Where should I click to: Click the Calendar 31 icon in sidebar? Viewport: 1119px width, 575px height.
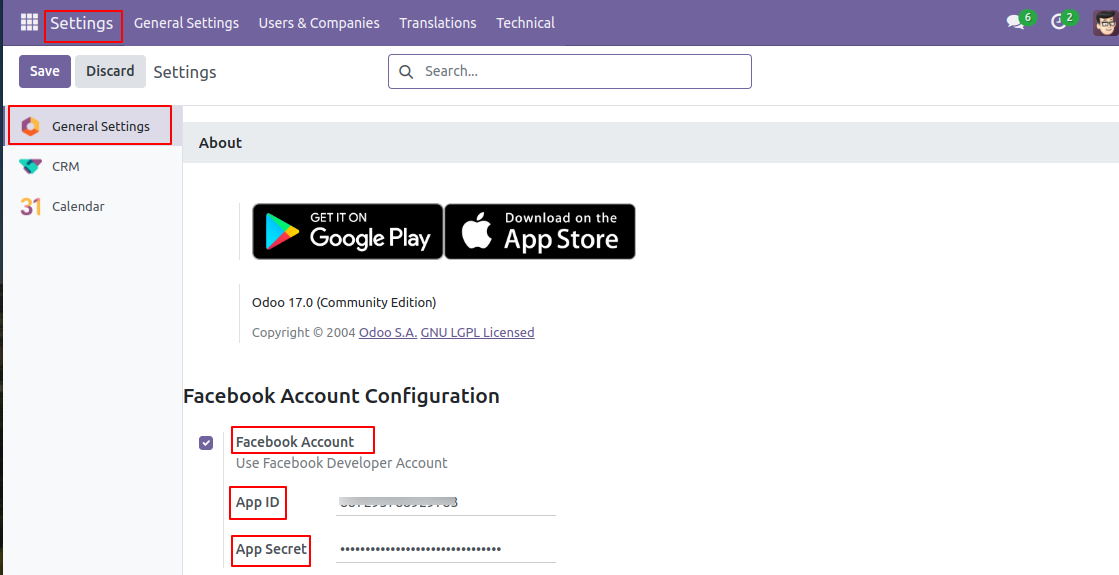[30, 206]
